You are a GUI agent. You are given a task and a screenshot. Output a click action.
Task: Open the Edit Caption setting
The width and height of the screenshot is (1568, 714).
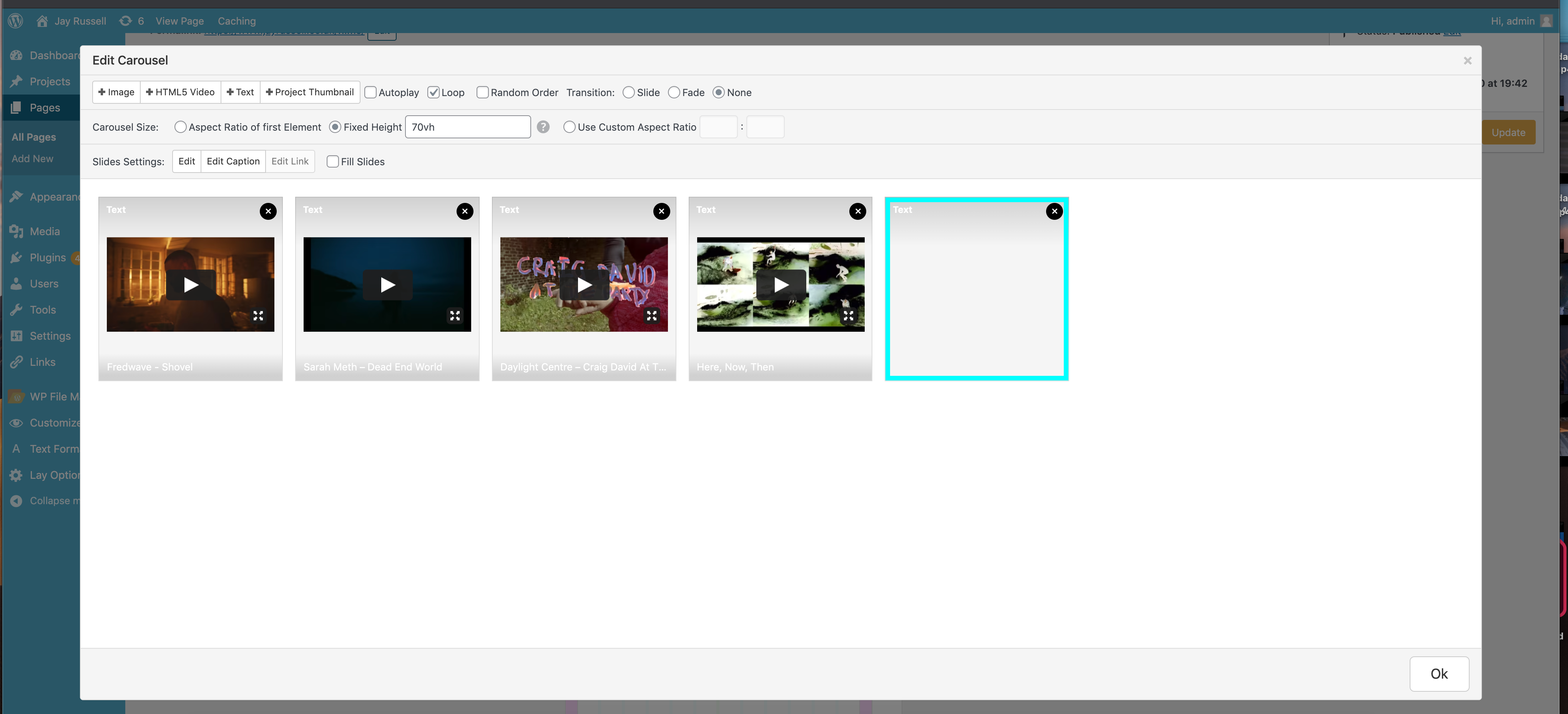233,161
